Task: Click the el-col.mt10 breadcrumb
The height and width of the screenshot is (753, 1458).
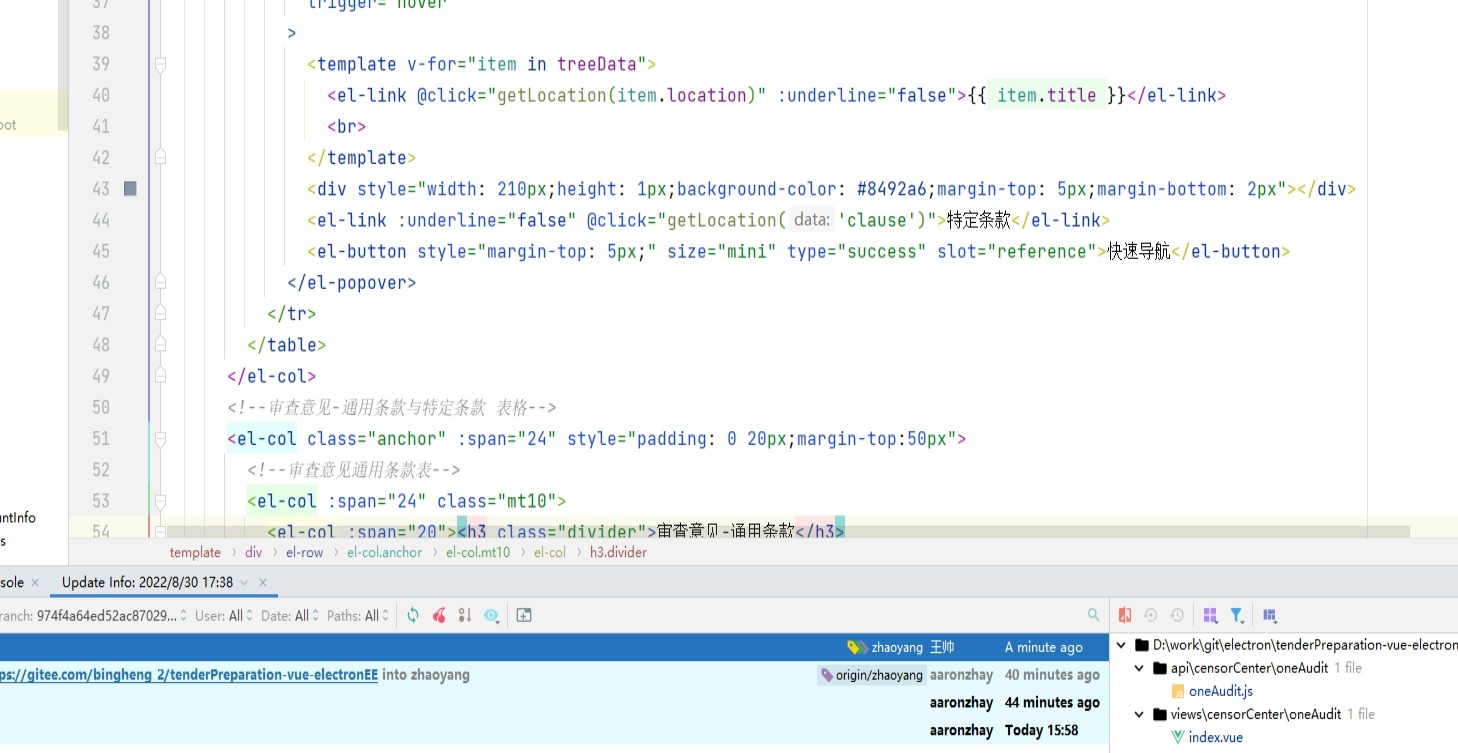Action: 478,552
